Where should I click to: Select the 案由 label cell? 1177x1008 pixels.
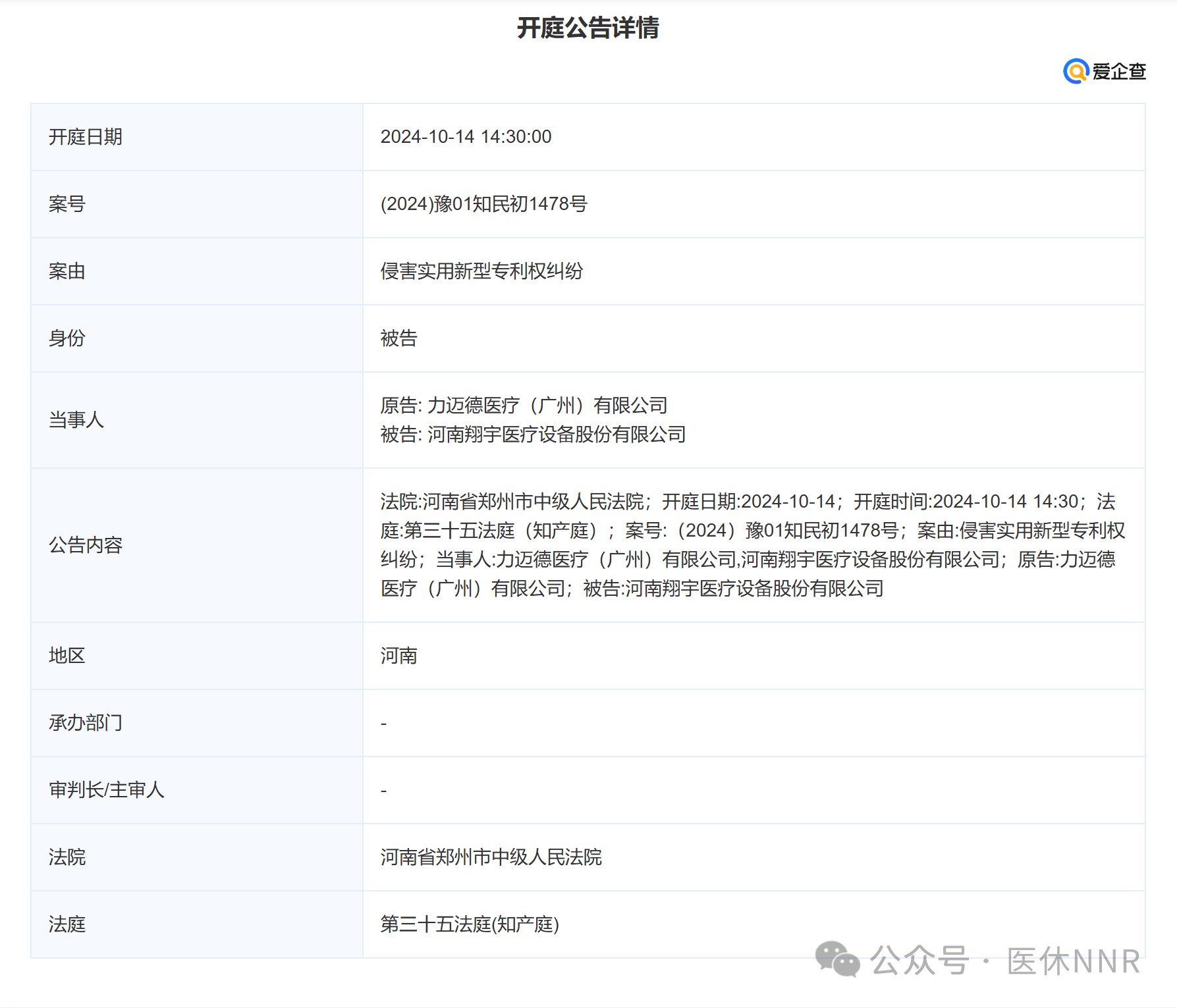[x=197, y=271]
